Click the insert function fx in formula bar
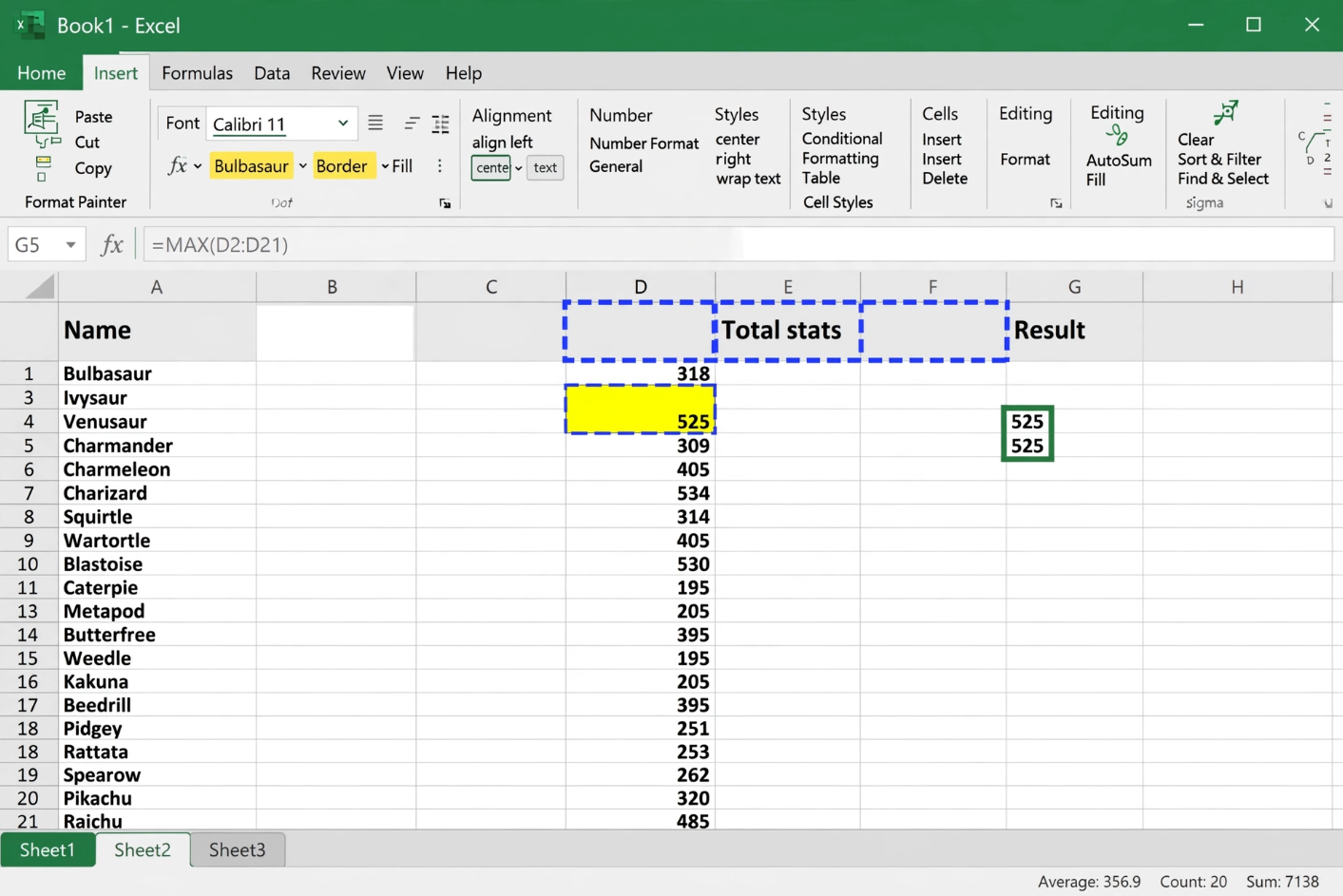The image size is (1343, 896). 112,244
